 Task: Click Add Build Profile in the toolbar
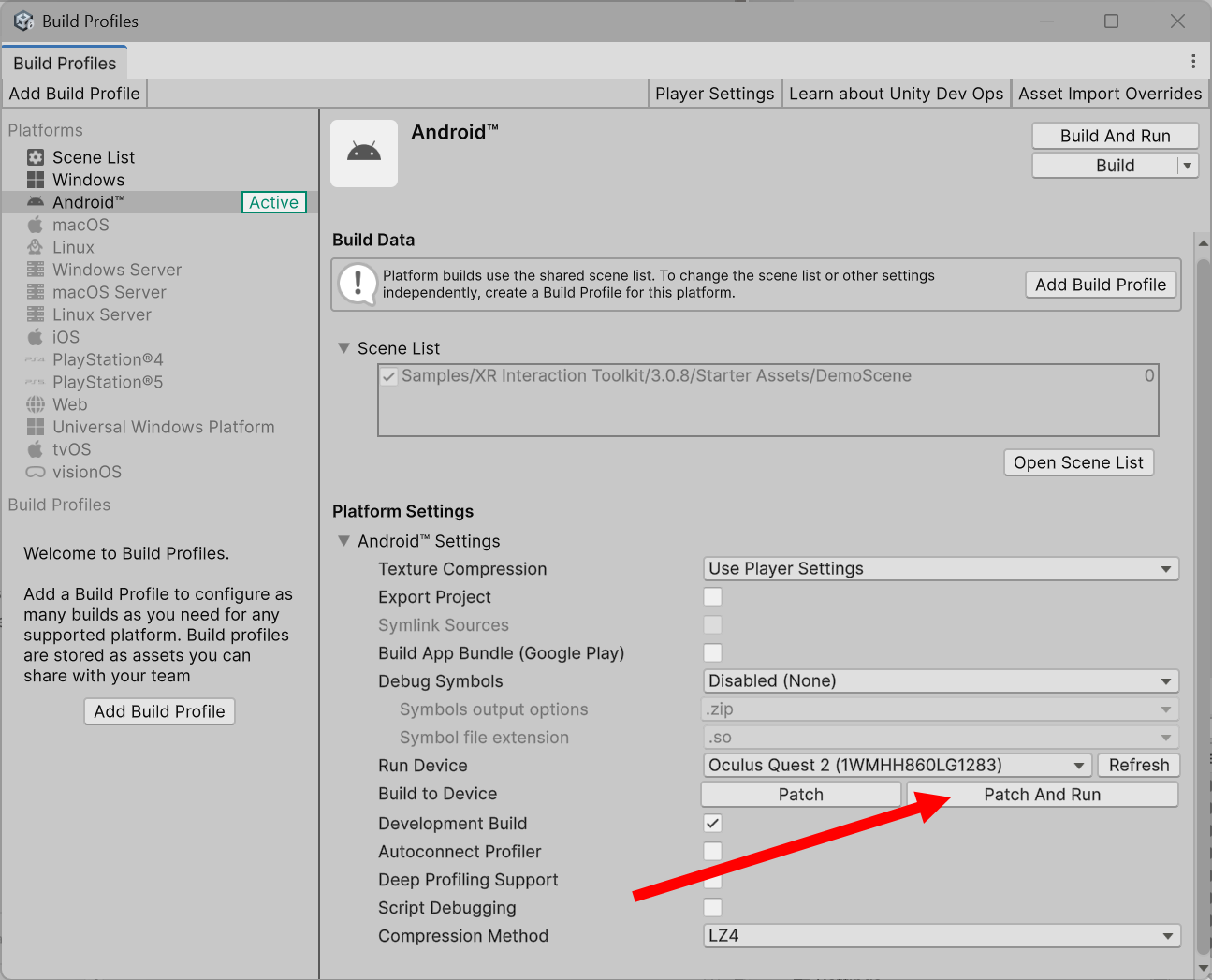coord(75,94)
